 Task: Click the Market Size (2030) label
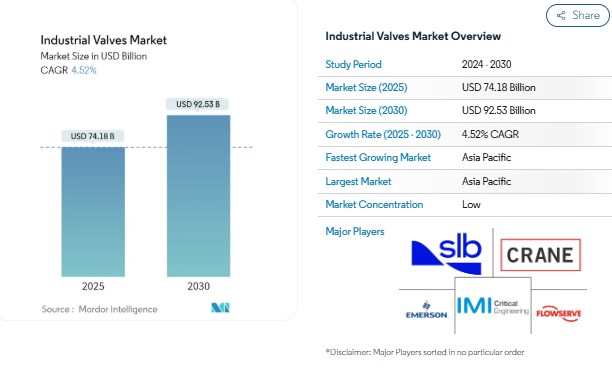pos(366,110)
